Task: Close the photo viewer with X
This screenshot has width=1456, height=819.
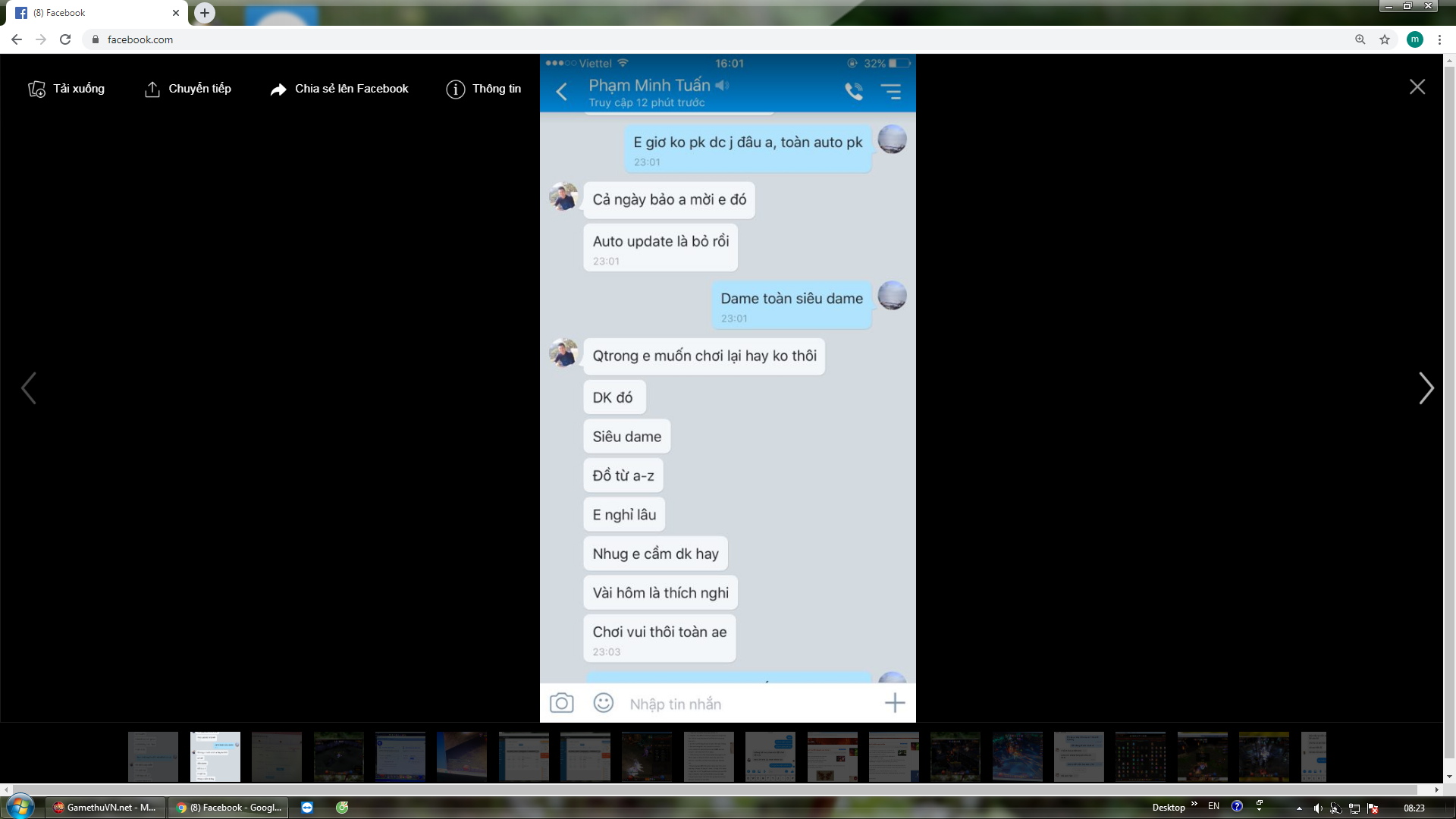Action: click(1417, 87)
